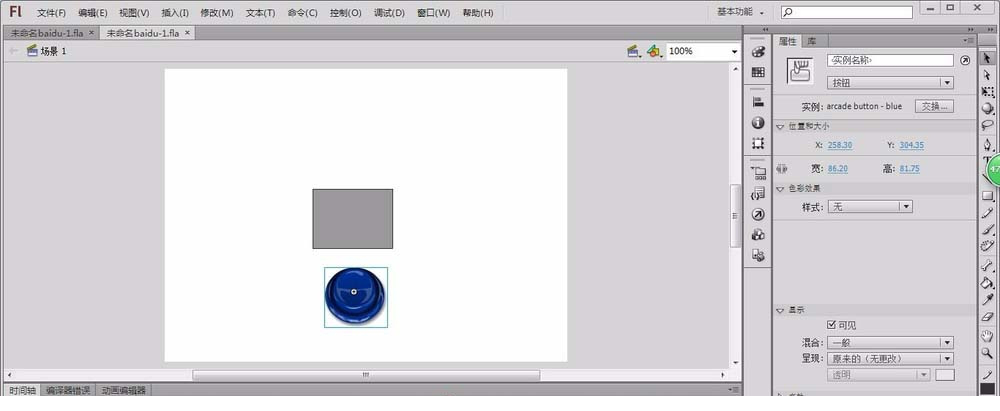Select the Rectangle tool
1000x411 pixels.
pos(987,196)
